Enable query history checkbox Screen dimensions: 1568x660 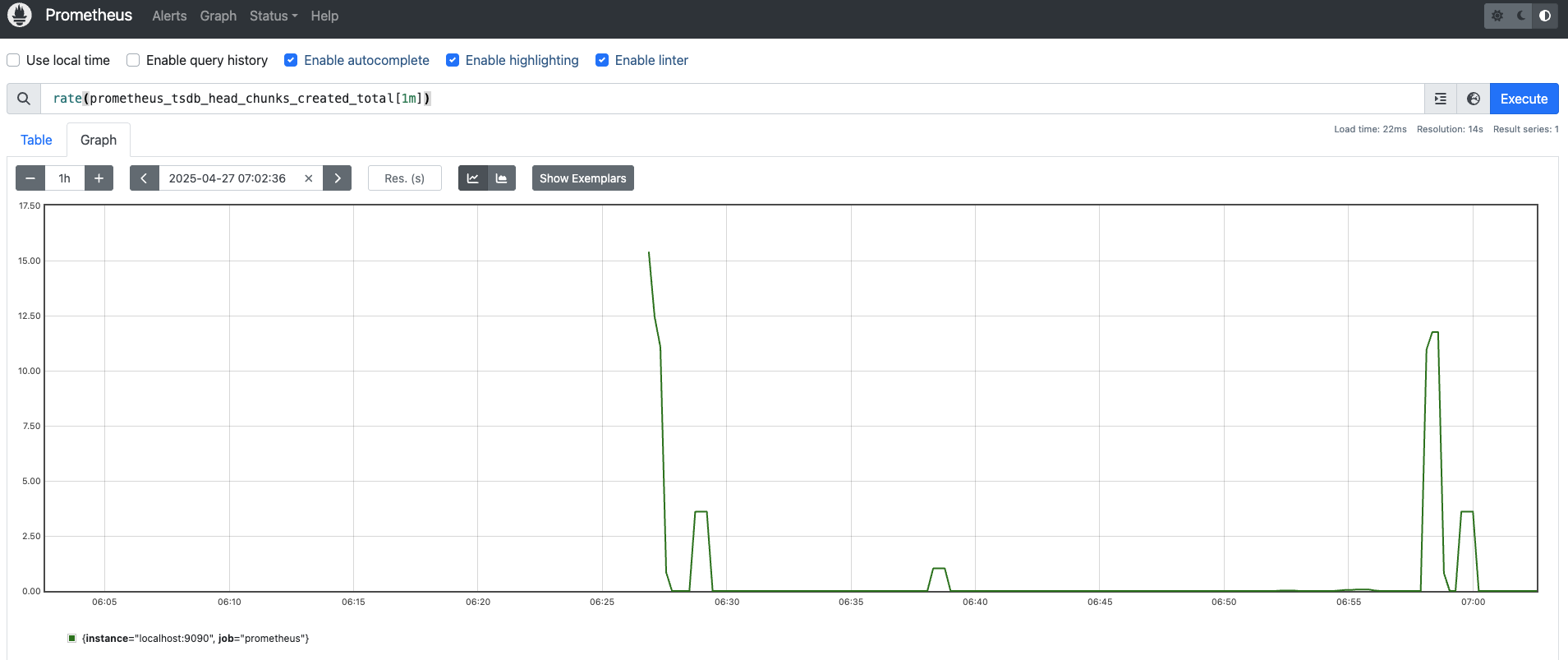(133, 60)
